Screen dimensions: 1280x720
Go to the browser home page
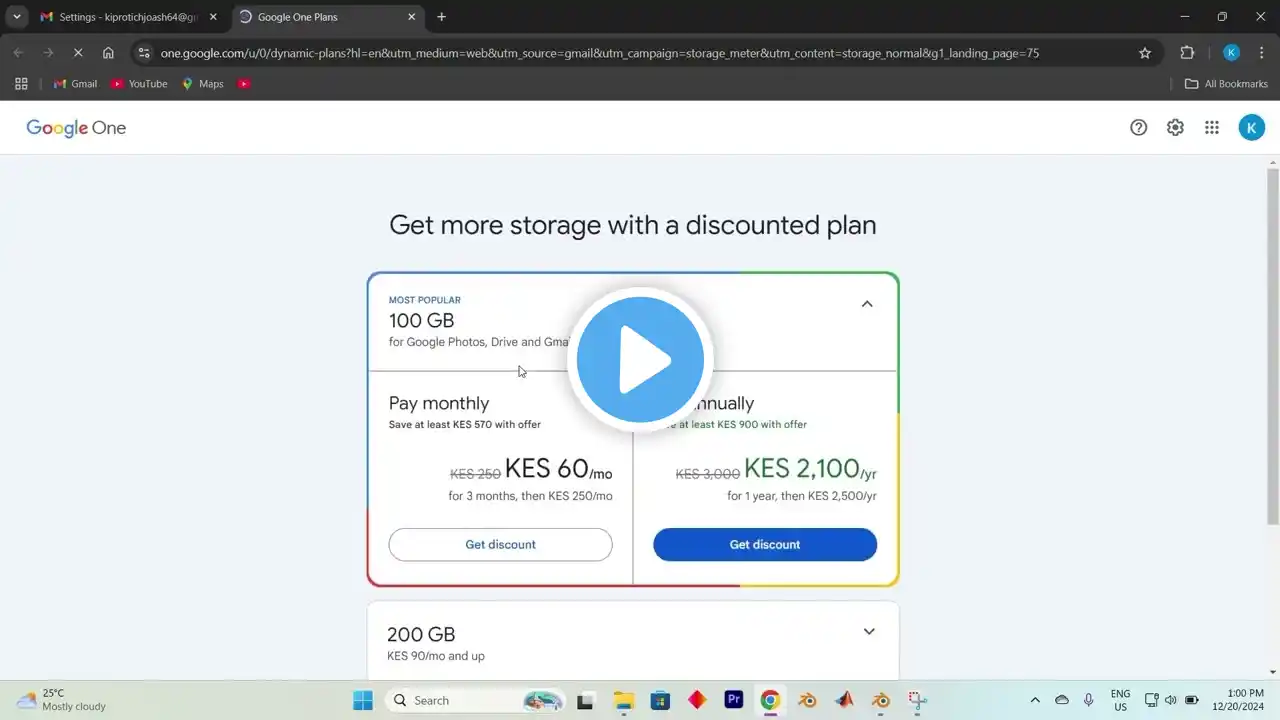pyautogui.click(x=108, y=53)
